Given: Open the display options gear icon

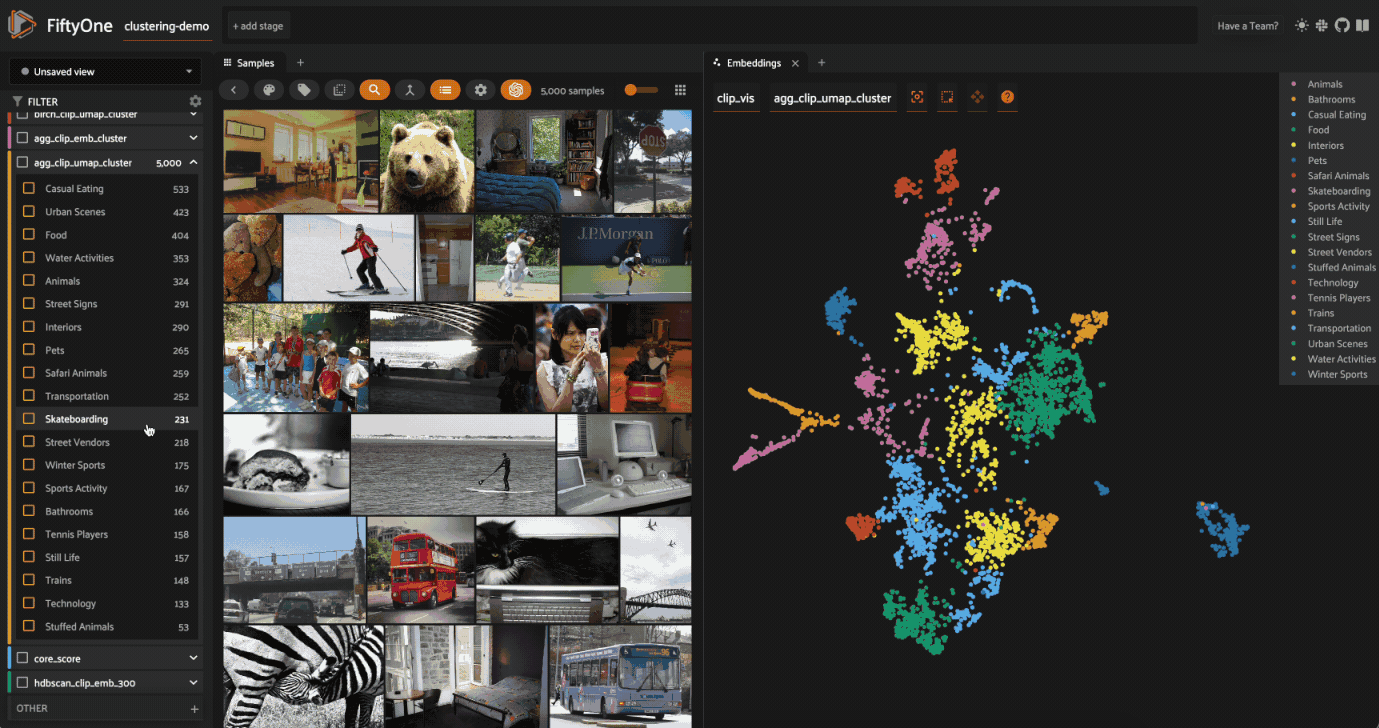Looking at the screenshot, I should (481, 90).
